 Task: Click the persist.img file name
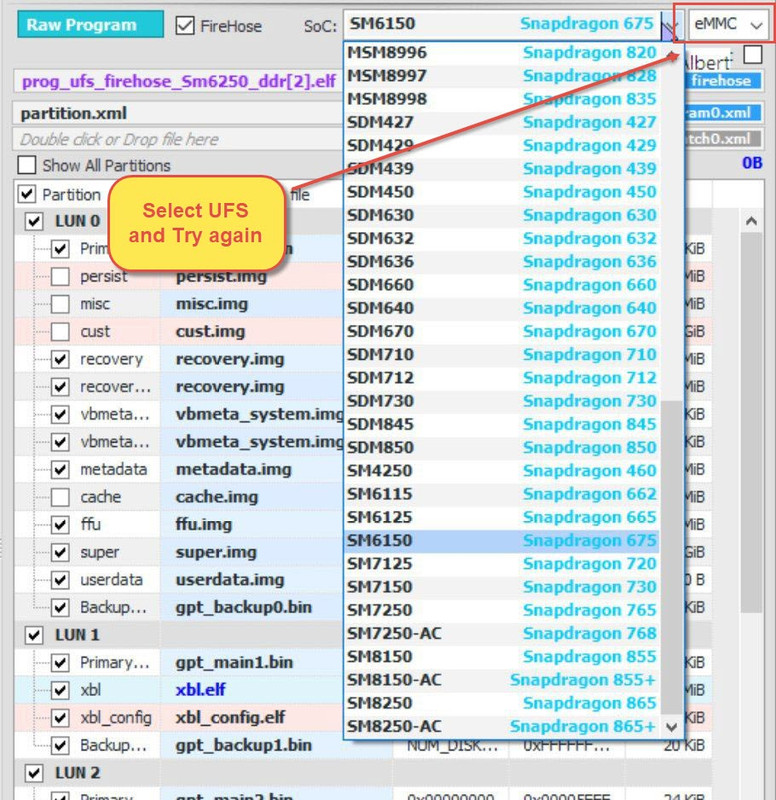221,277
